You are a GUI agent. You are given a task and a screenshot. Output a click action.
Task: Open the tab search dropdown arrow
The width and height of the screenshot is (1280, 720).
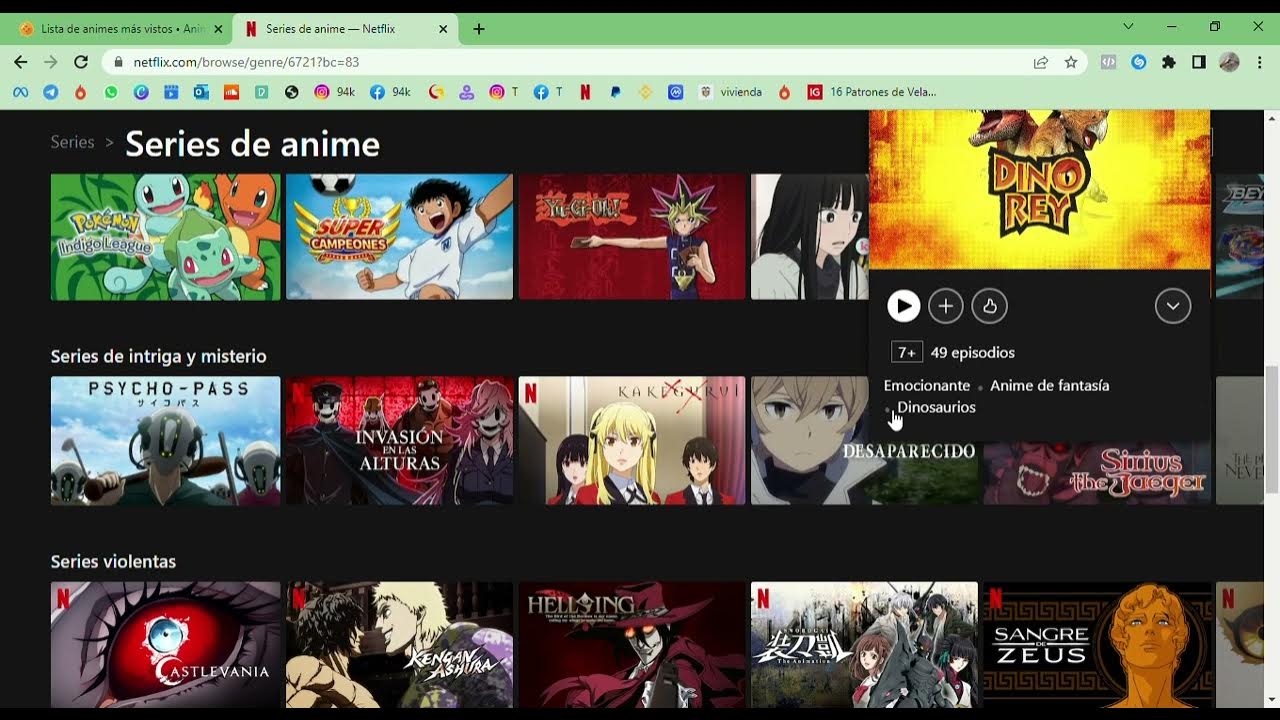coord(1129,27)
